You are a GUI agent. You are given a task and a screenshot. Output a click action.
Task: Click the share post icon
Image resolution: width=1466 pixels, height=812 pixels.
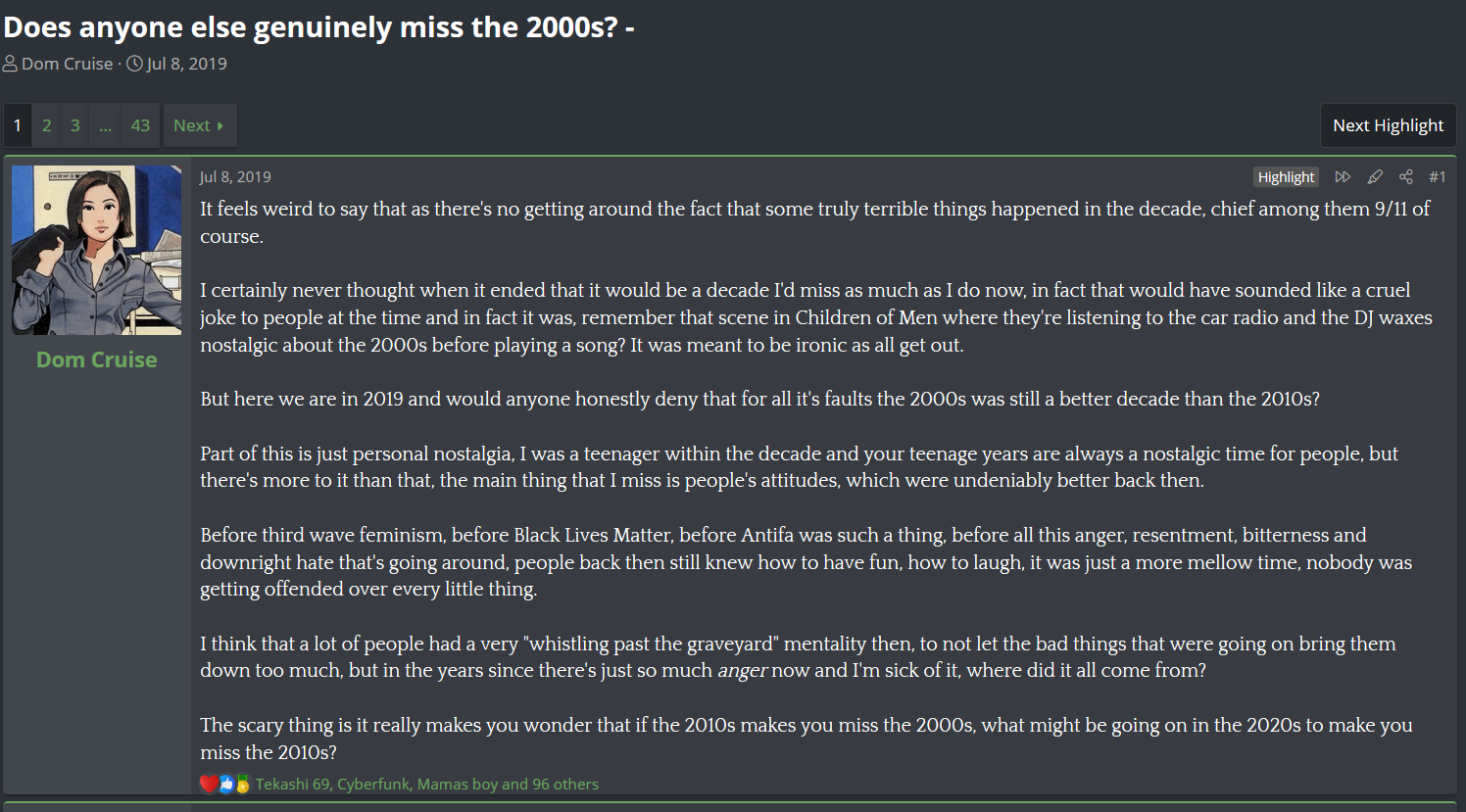click(1406, 176)
